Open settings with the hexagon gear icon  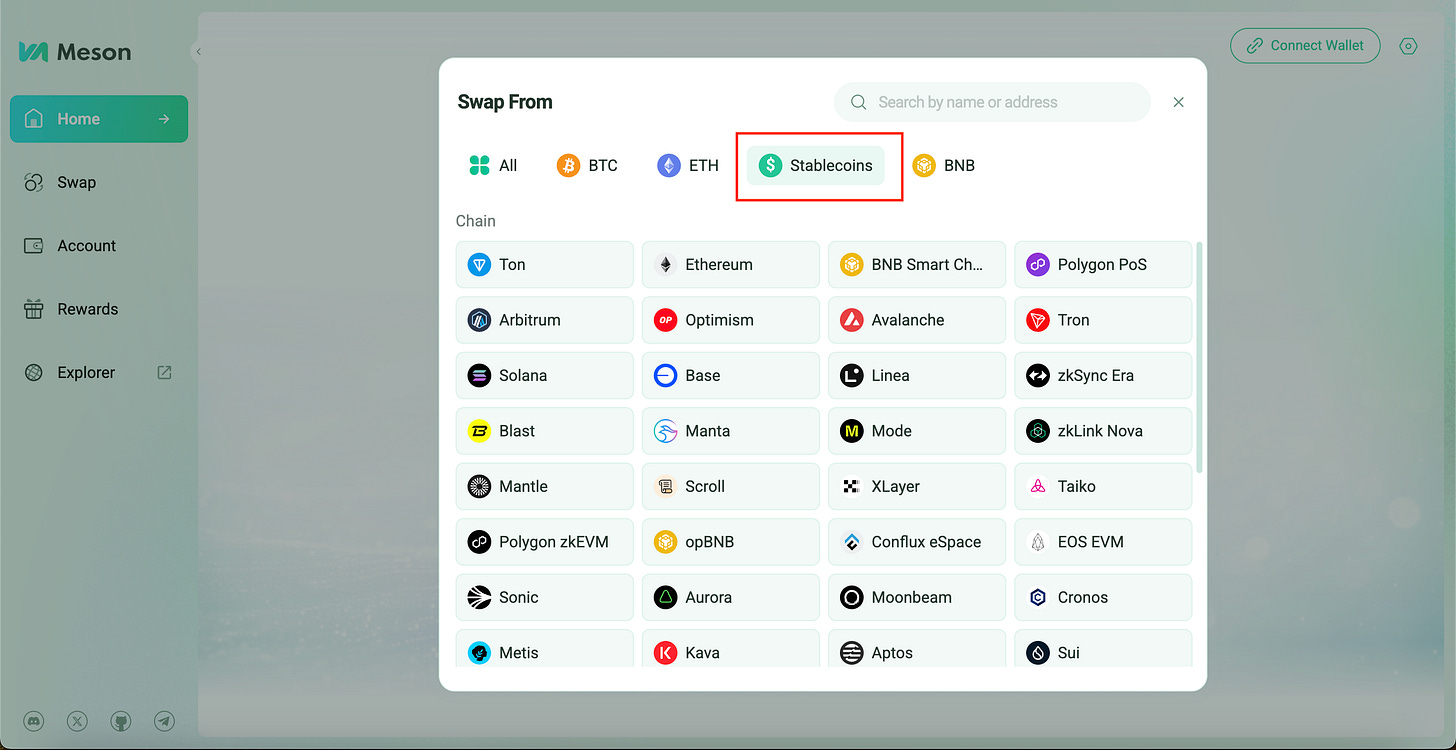click(1408, 45)
